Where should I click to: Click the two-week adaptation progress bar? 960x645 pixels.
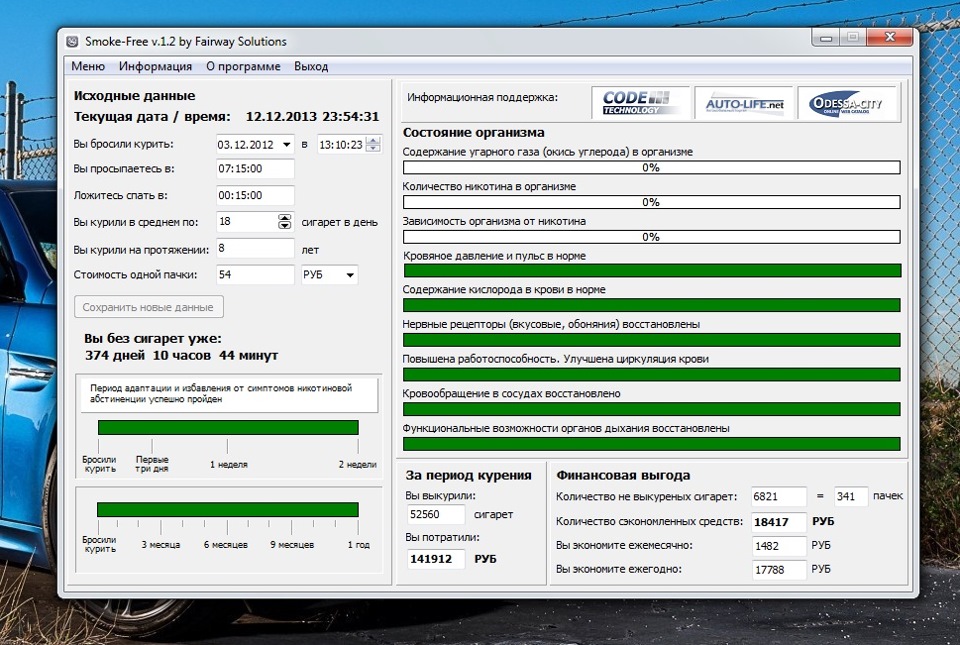pyautogui.click(x=227, y=428)
